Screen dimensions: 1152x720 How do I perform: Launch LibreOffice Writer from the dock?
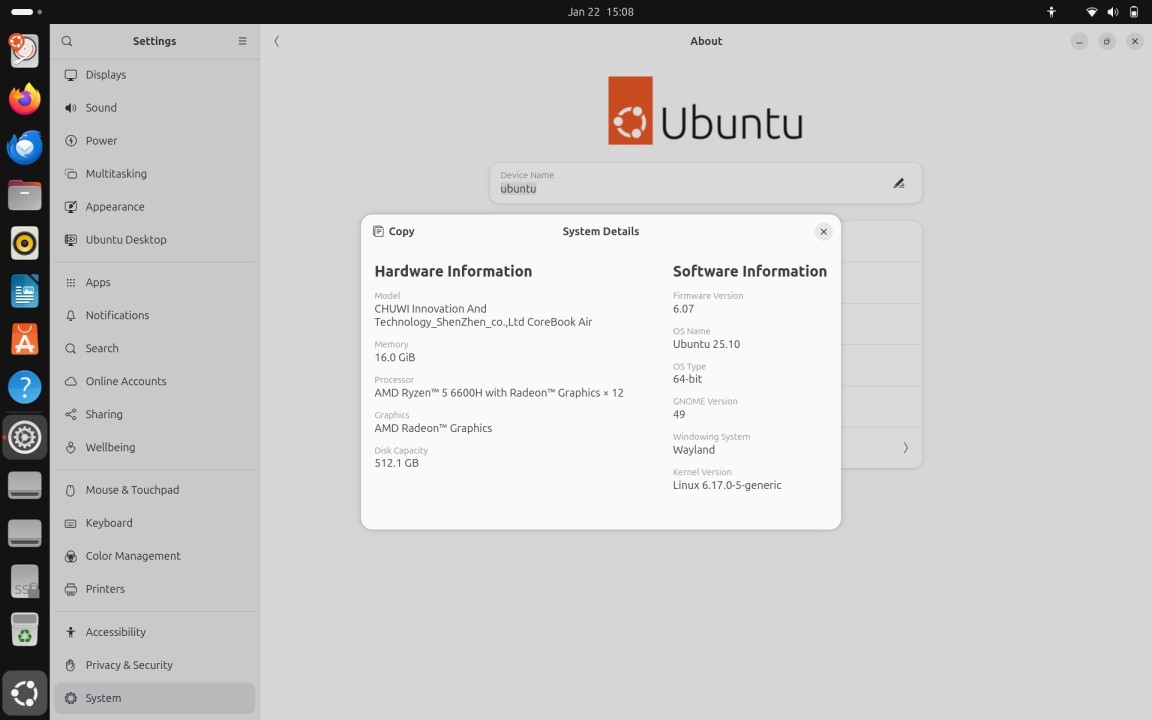pyautogui.click(x=24, y=291)
